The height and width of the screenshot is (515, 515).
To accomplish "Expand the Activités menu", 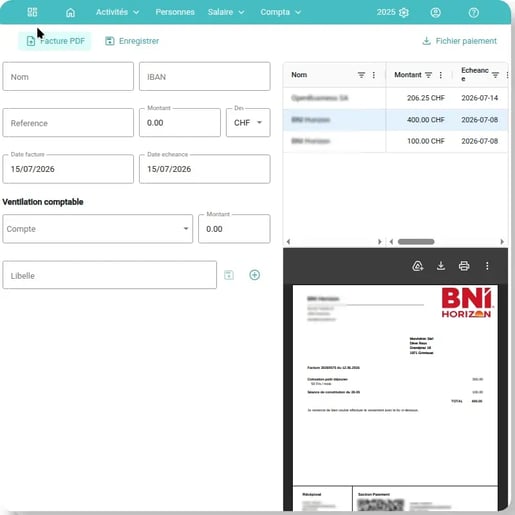I will coord(117,12).
